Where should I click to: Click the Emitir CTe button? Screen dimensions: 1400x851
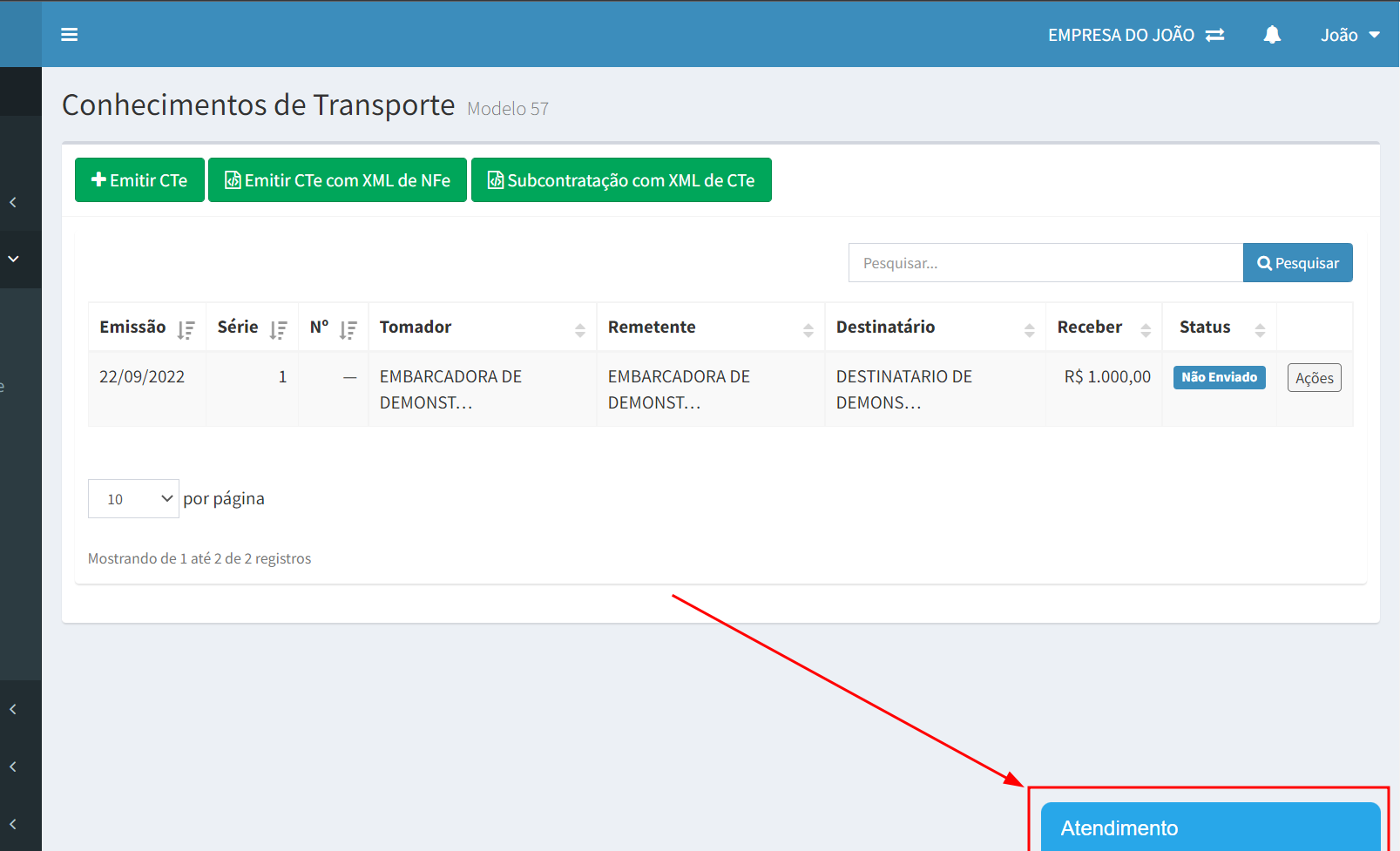139,180
